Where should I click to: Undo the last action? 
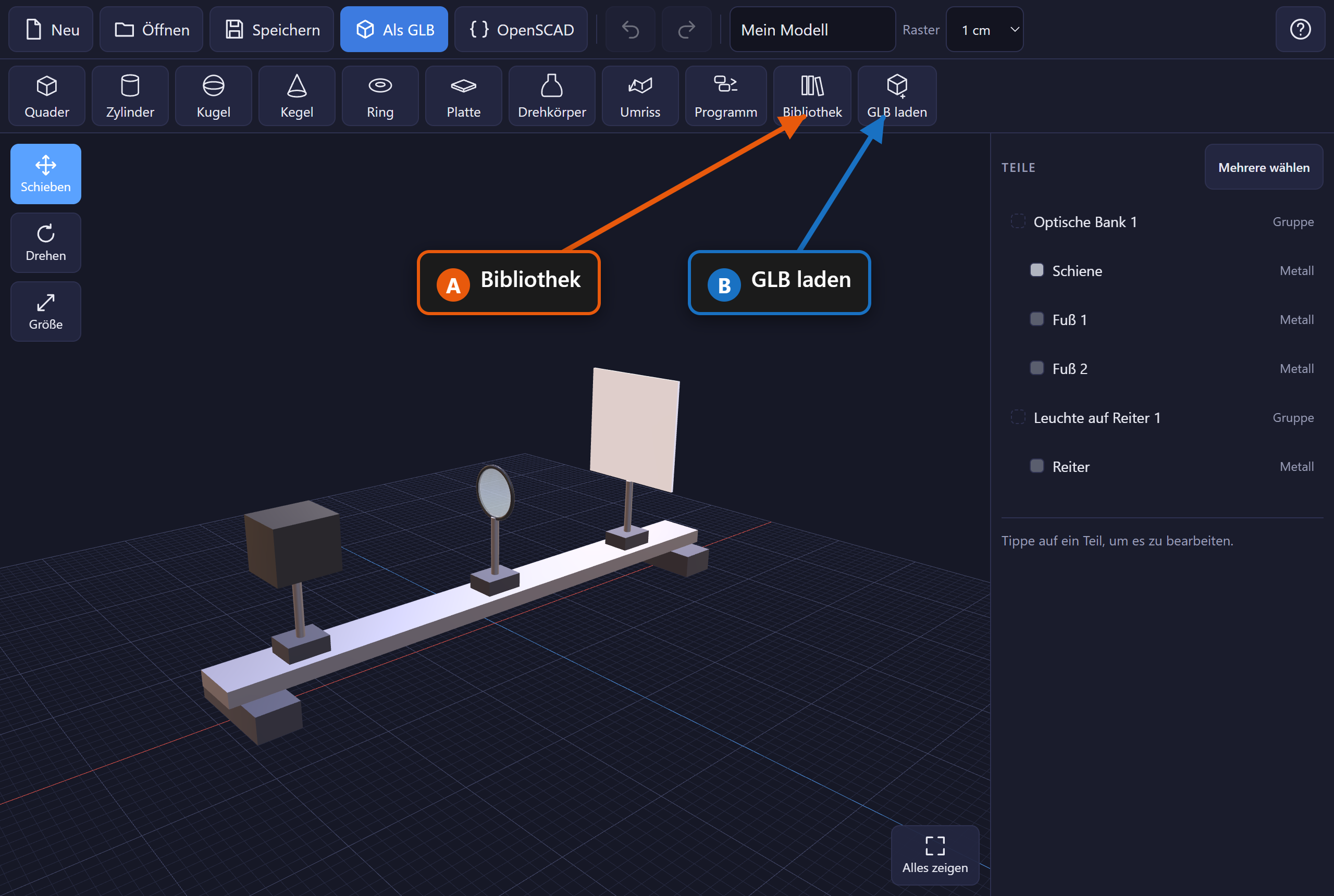631,30
